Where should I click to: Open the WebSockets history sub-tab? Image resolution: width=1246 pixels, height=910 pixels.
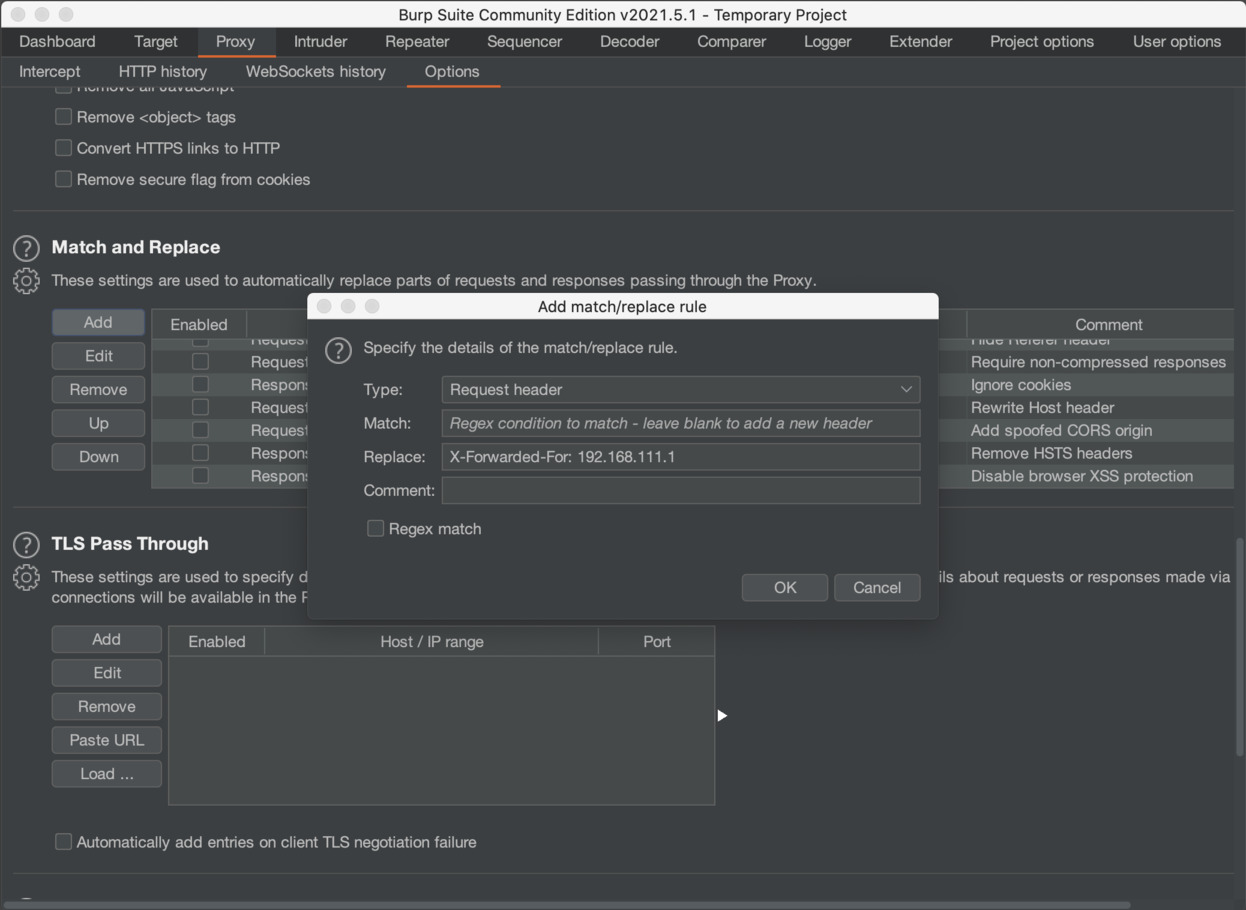coord(315,71)
